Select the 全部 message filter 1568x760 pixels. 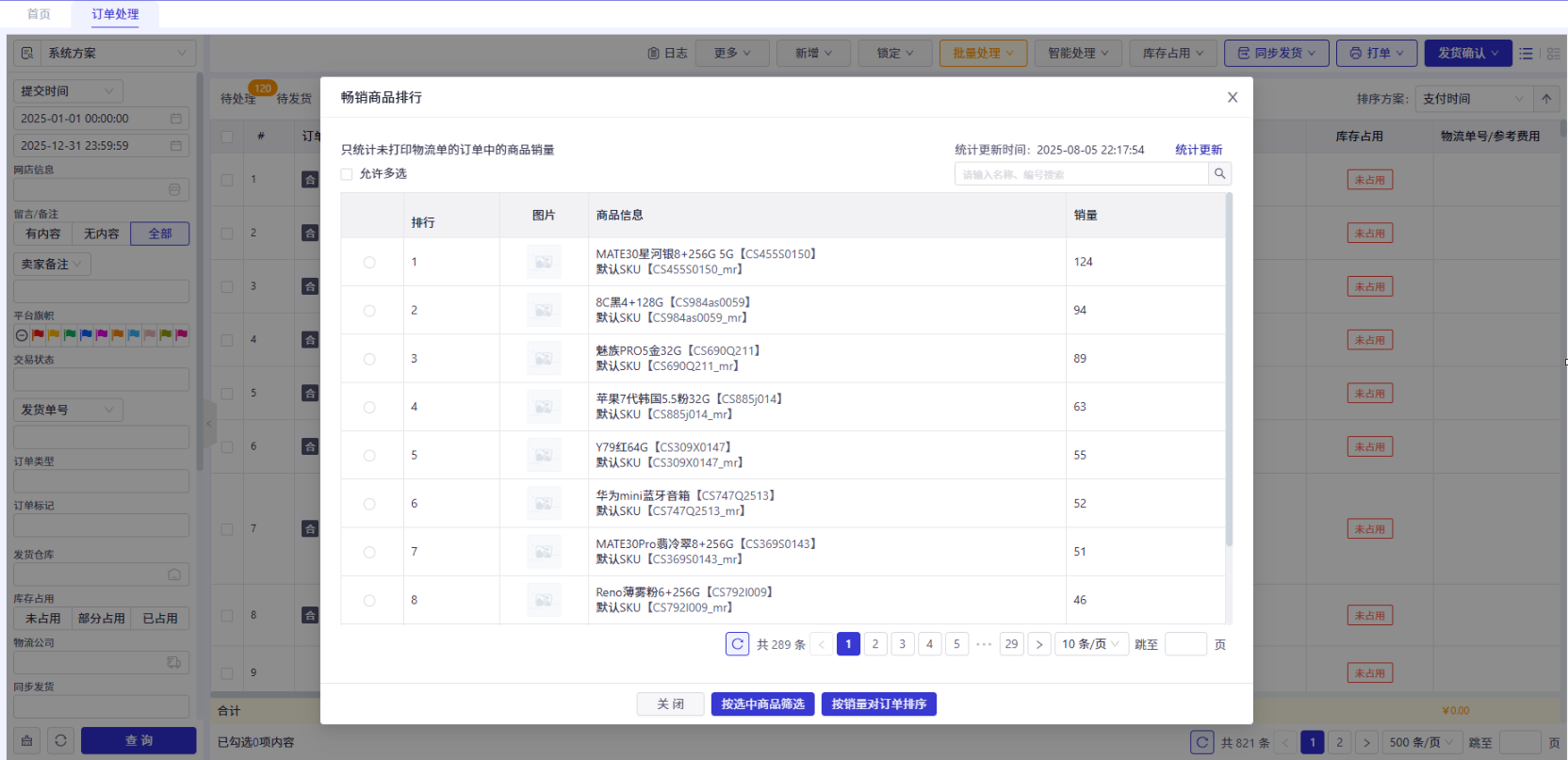[160, 234]
